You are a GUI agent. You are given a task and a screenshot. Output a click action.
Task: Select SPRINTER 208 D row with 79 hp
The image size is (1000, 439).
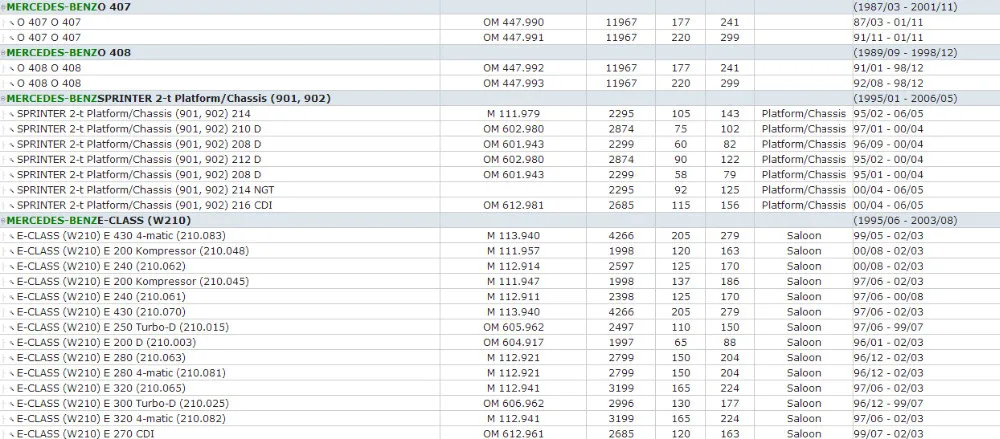pos(500,175)
